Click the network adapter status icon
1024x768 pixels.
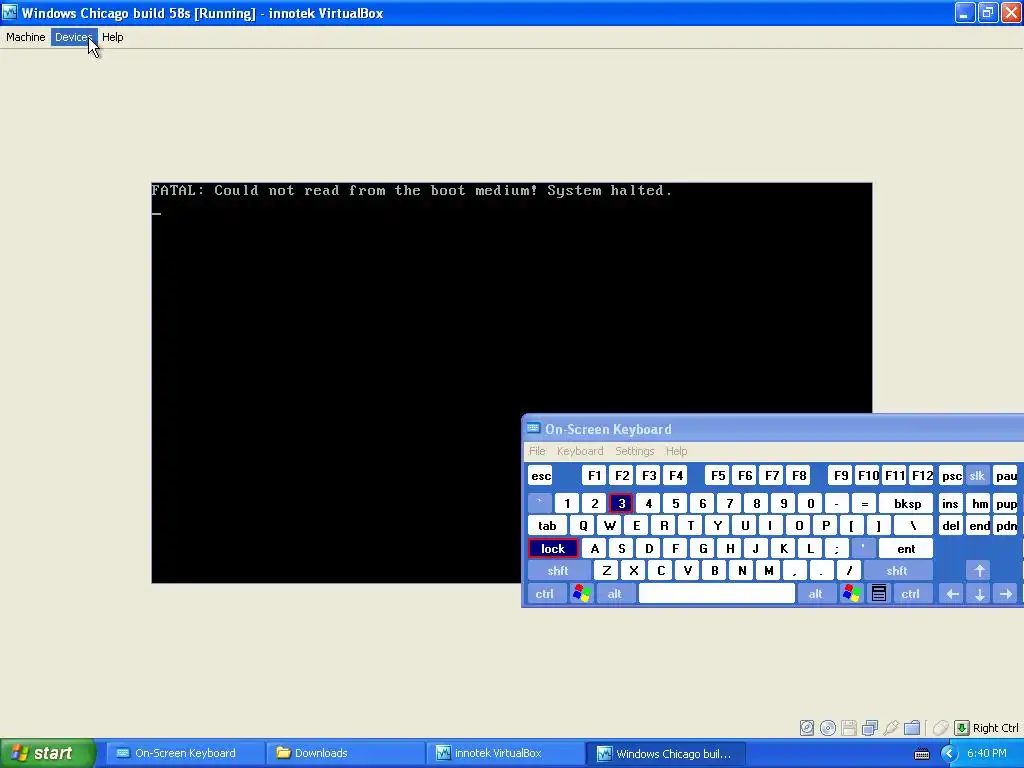click(x=870, y=728)
